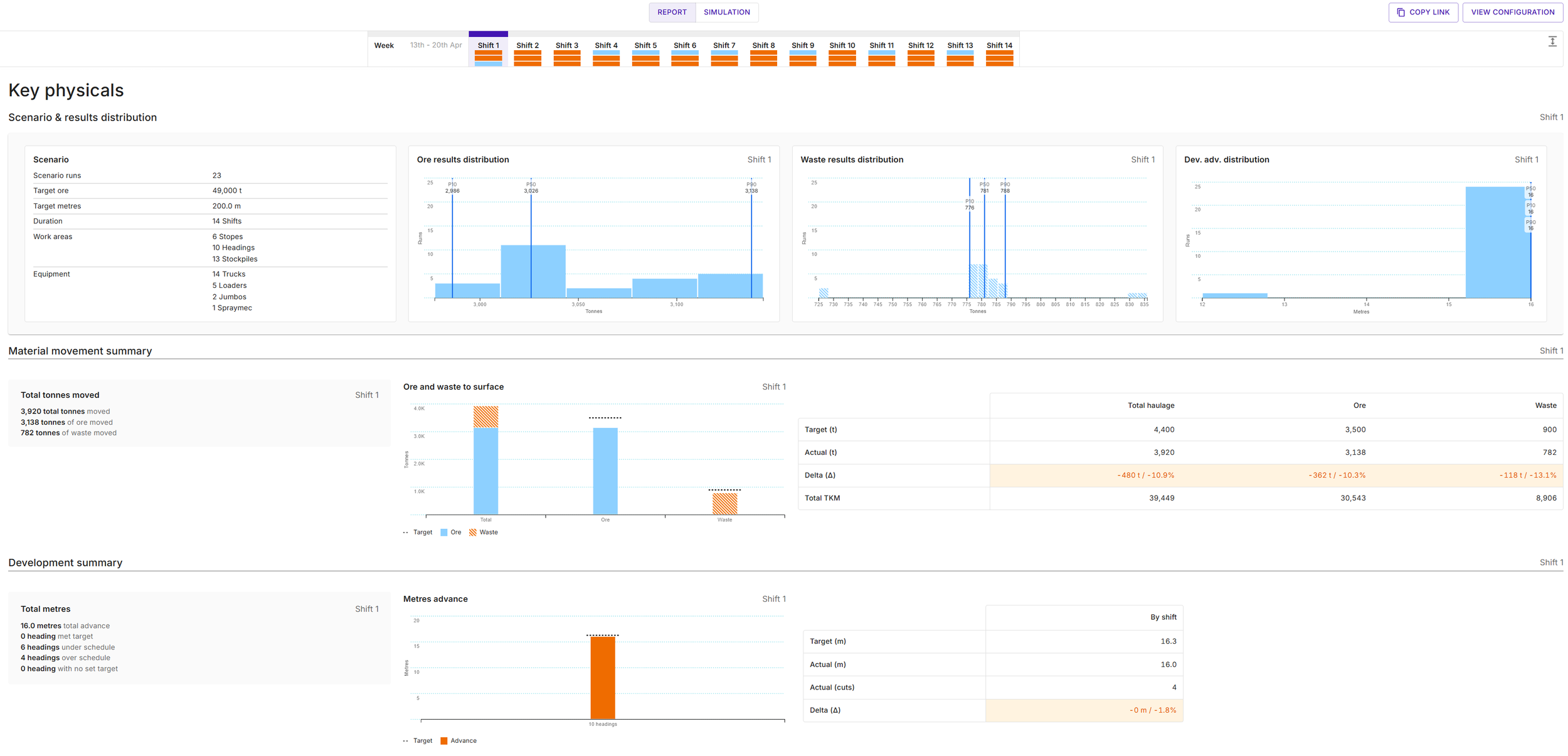The width and height of the screenshot is (1568, 756).
Task: Open the View Configuration button
Action: (1512, 12)
